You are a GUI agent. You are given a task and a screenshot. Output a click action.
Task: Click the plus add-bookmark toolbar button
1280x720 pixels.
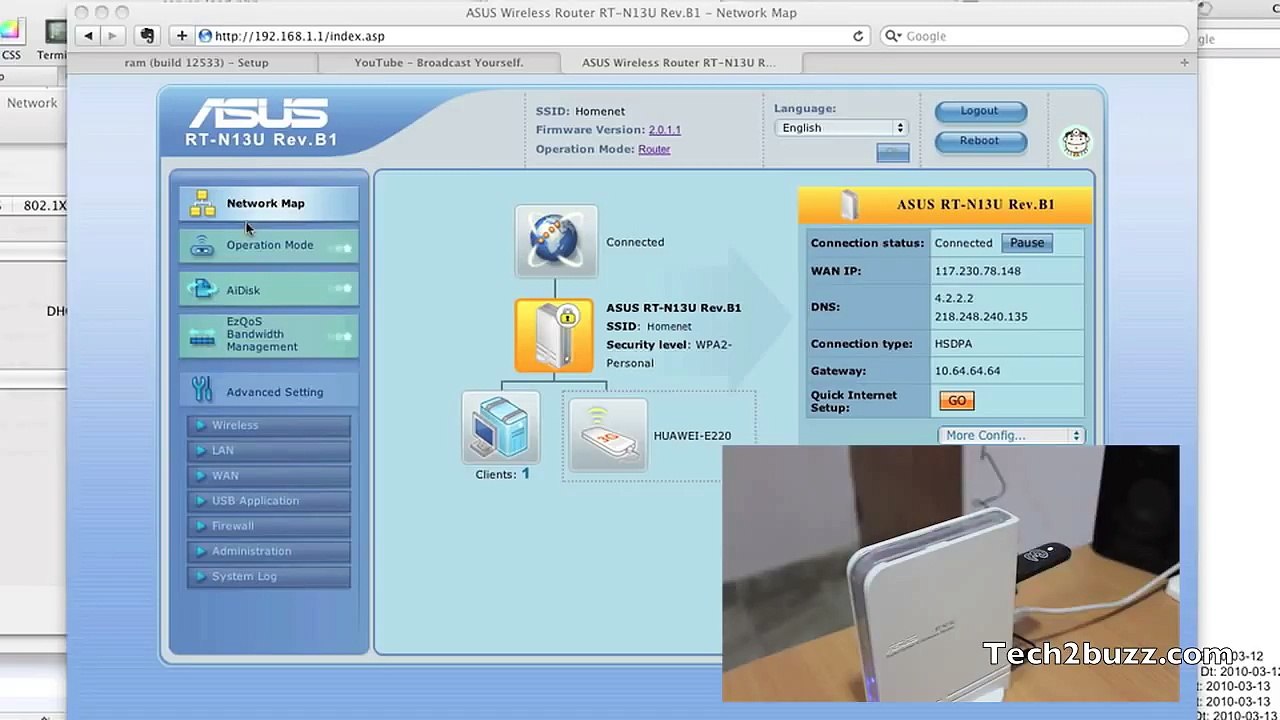[x=181, y=36]
